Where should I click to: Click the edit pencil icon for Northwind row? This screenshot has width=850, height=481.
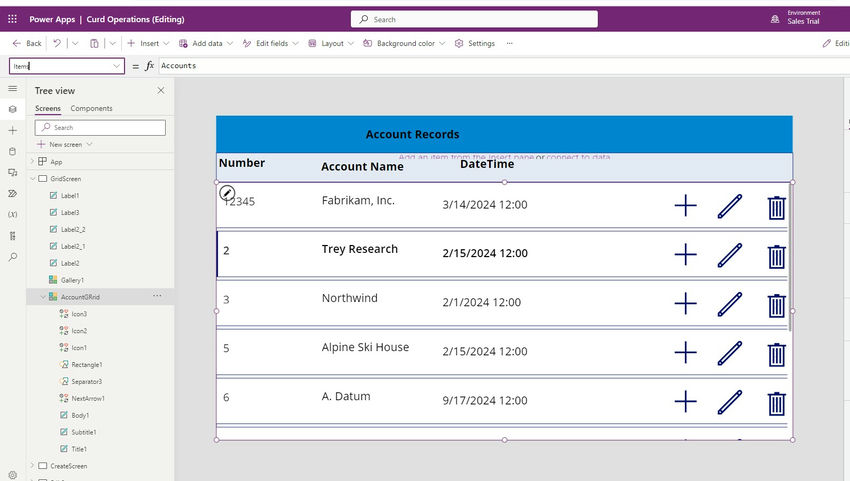tap(730, 304)
